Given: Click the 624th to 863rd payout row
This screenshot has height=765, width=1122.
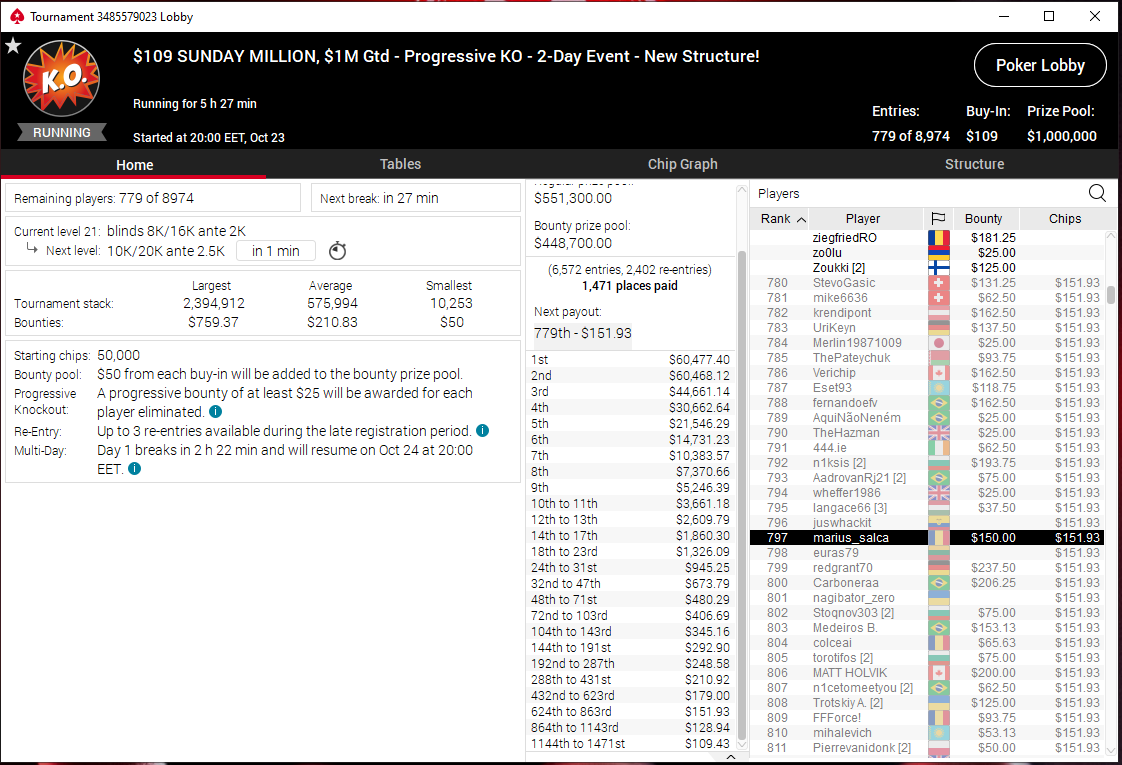Looking at the screenshot, I should point(630,712).
